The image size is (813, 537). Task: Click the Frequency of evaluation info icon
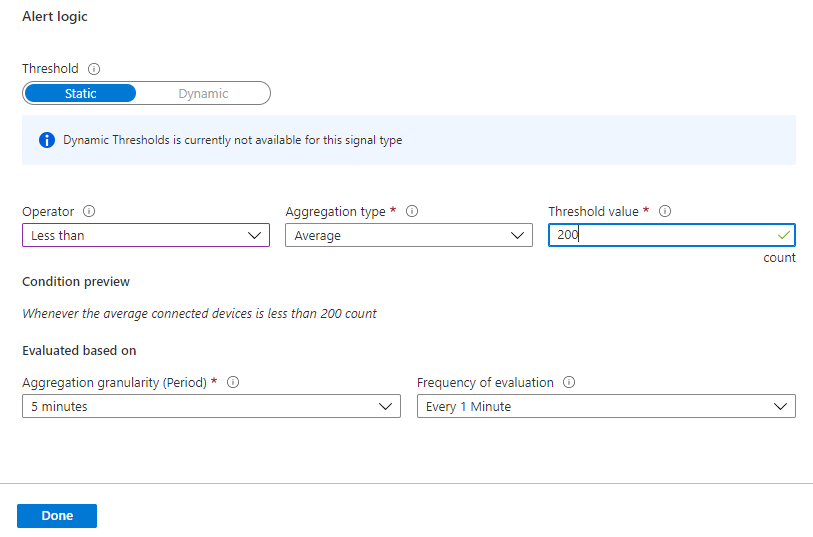coord(569,383)
